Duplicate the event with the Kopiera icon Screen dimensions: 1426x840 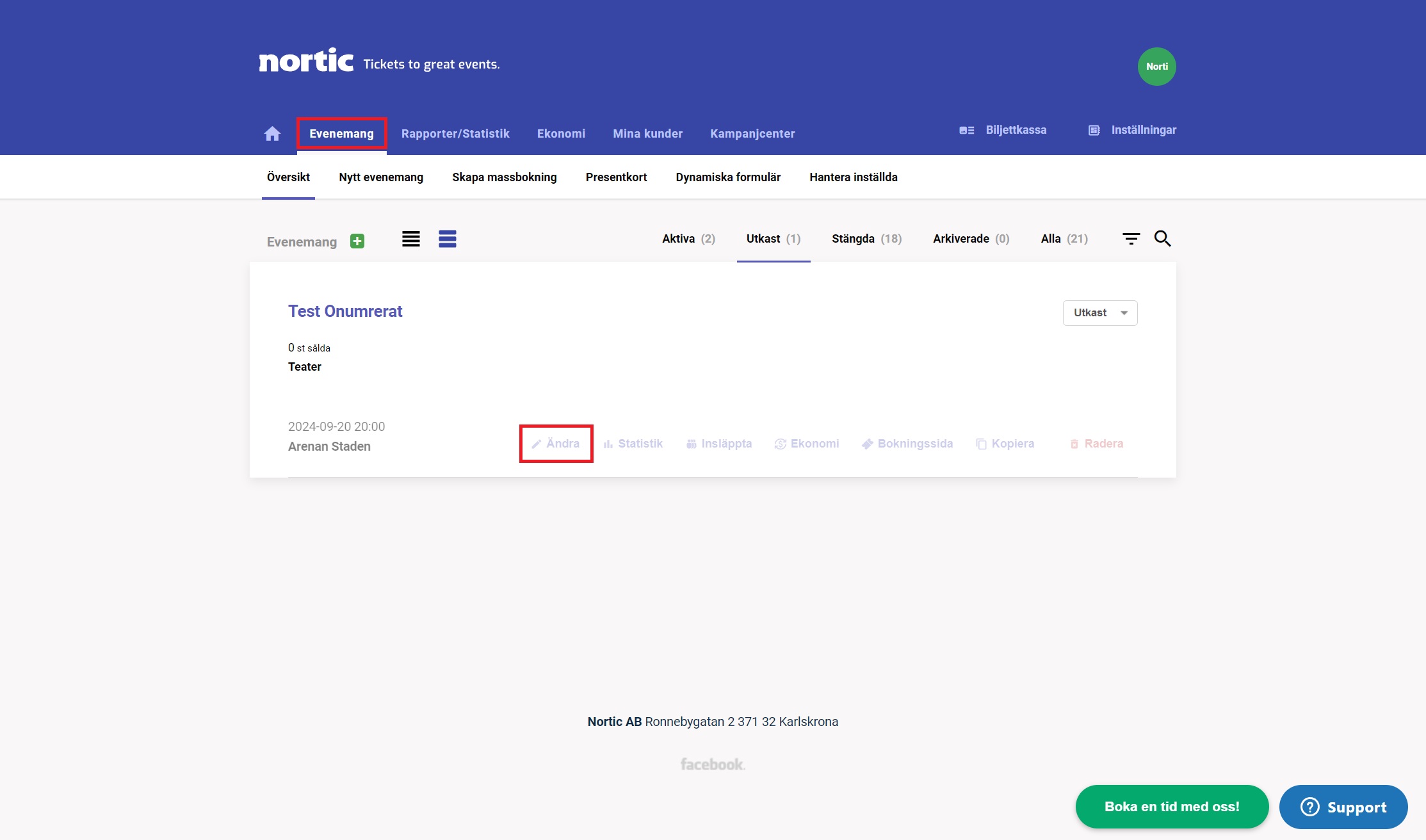tap(1005, 443)
